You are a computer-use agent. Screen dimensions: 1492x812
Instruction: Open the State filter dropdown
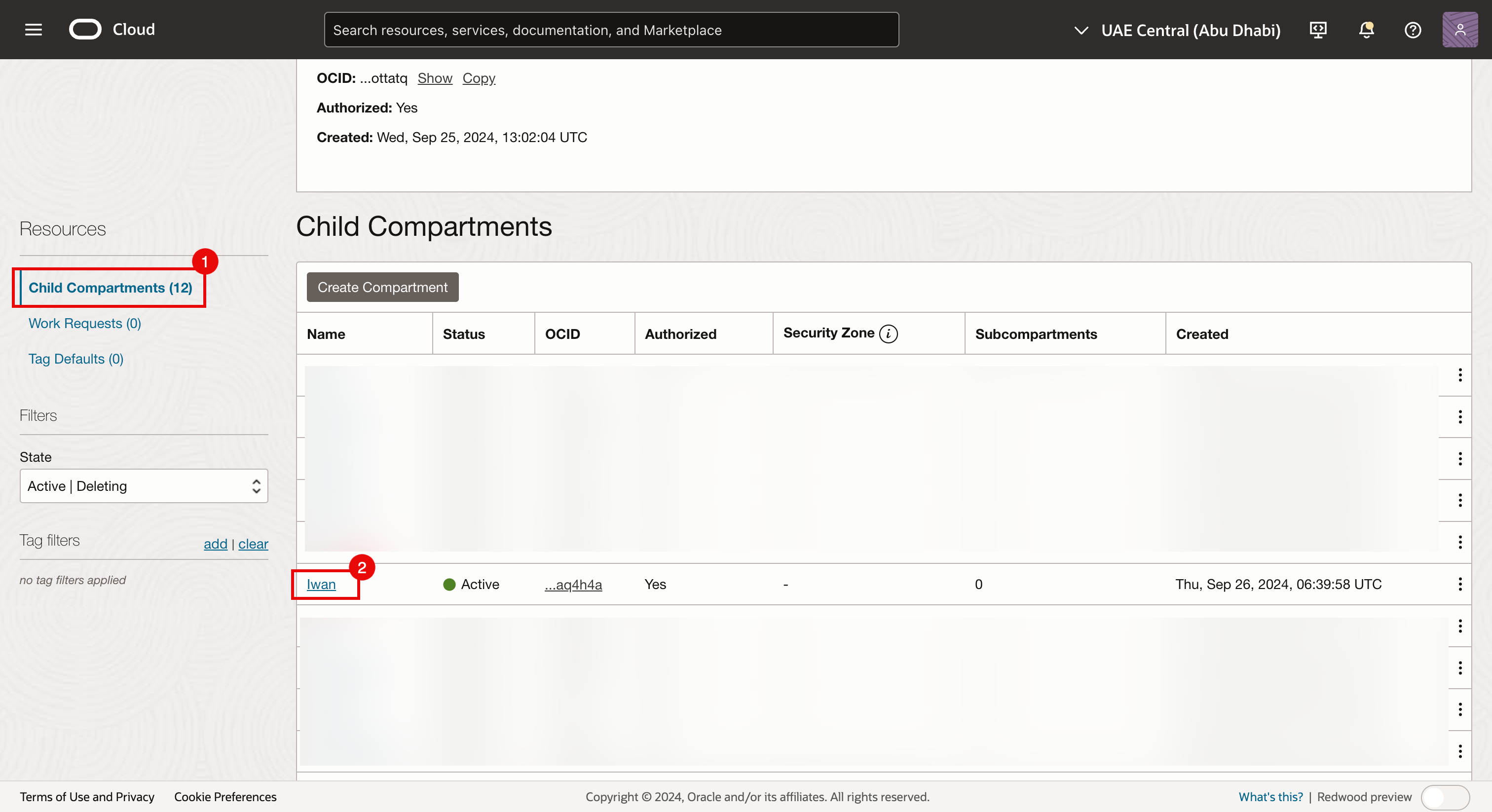coord(144,486)
